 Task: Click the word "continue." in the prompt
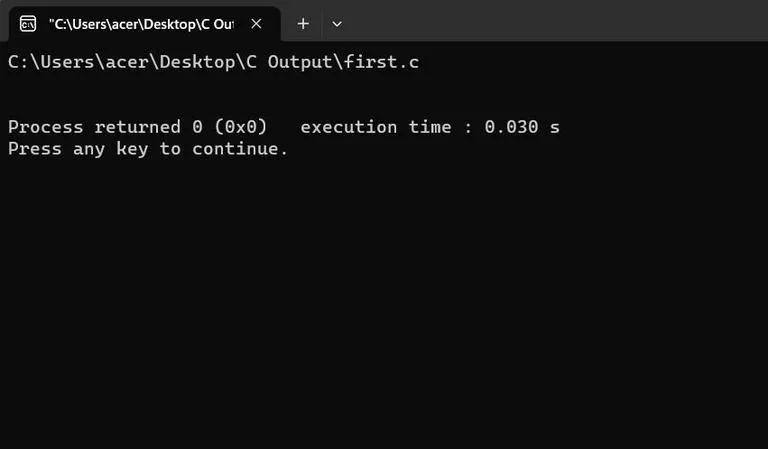240,149
